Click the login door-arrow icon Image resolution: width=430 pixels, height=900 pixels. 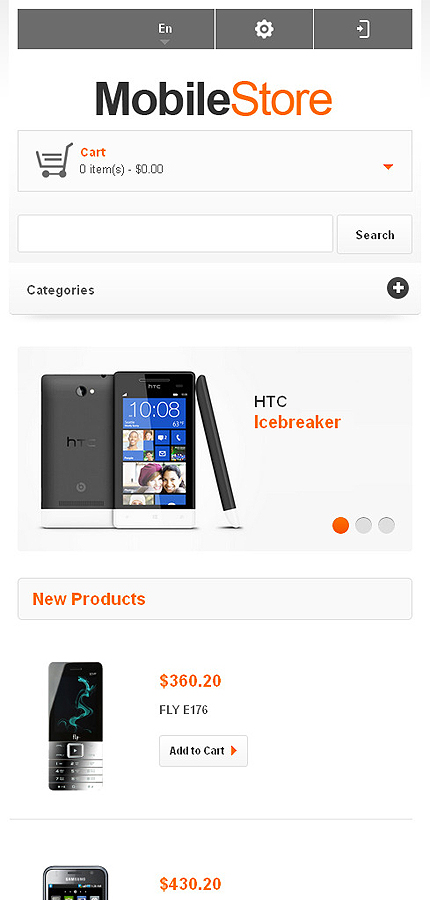click(x=363, y=29)
